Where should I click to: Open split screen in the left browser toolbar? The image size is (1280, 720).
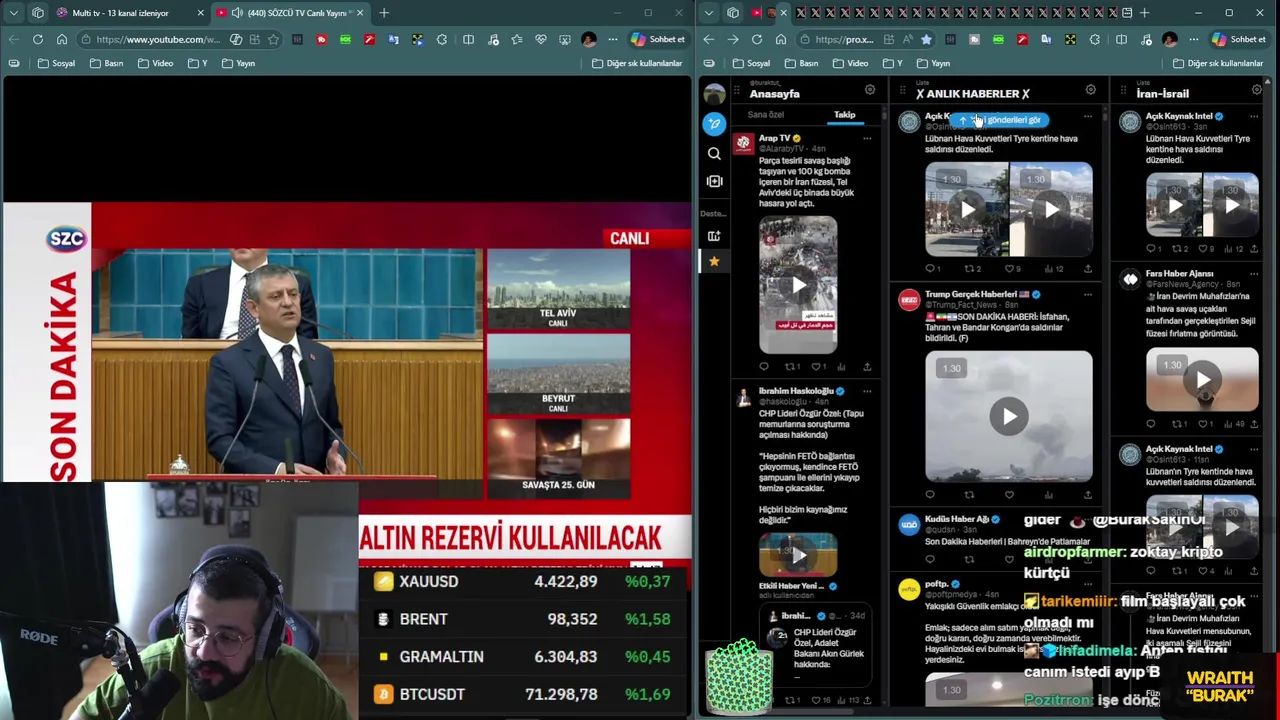point(468,39)
